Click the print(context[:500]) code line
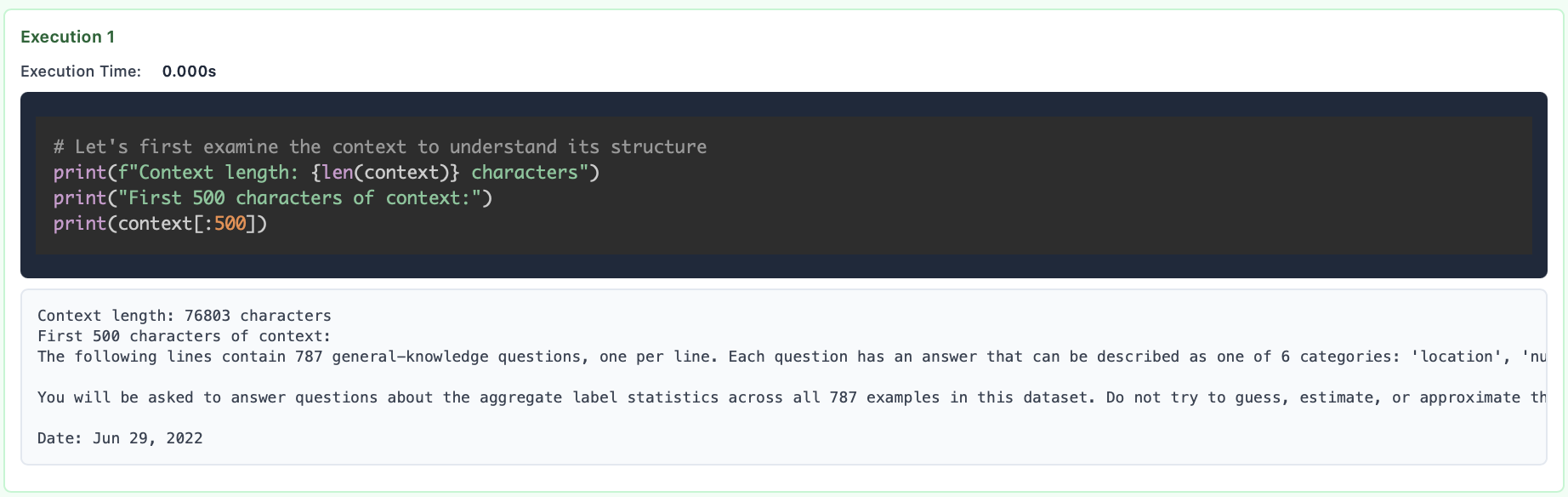The width and height of the screenshot is (1568, 497). [160, 224]
